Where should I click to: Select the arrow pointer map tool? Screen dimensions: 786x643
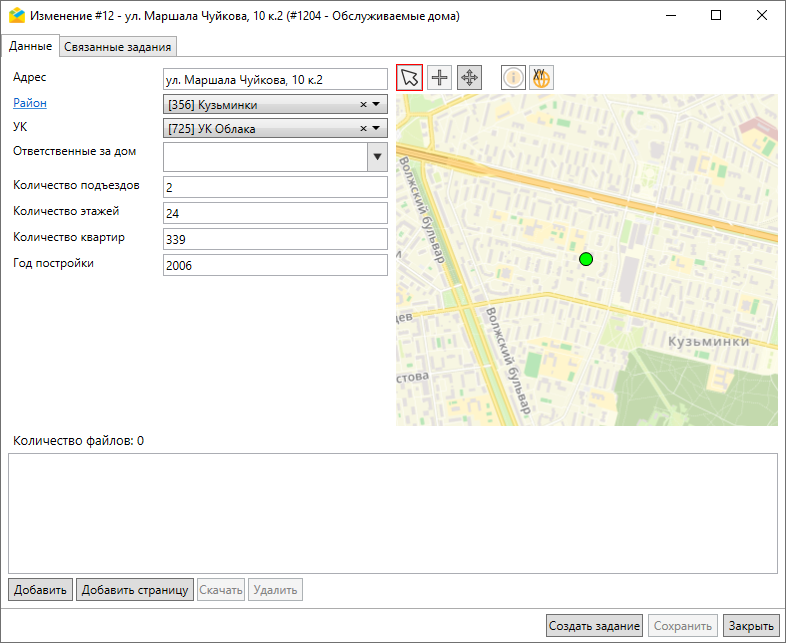[x=410, y=78]
